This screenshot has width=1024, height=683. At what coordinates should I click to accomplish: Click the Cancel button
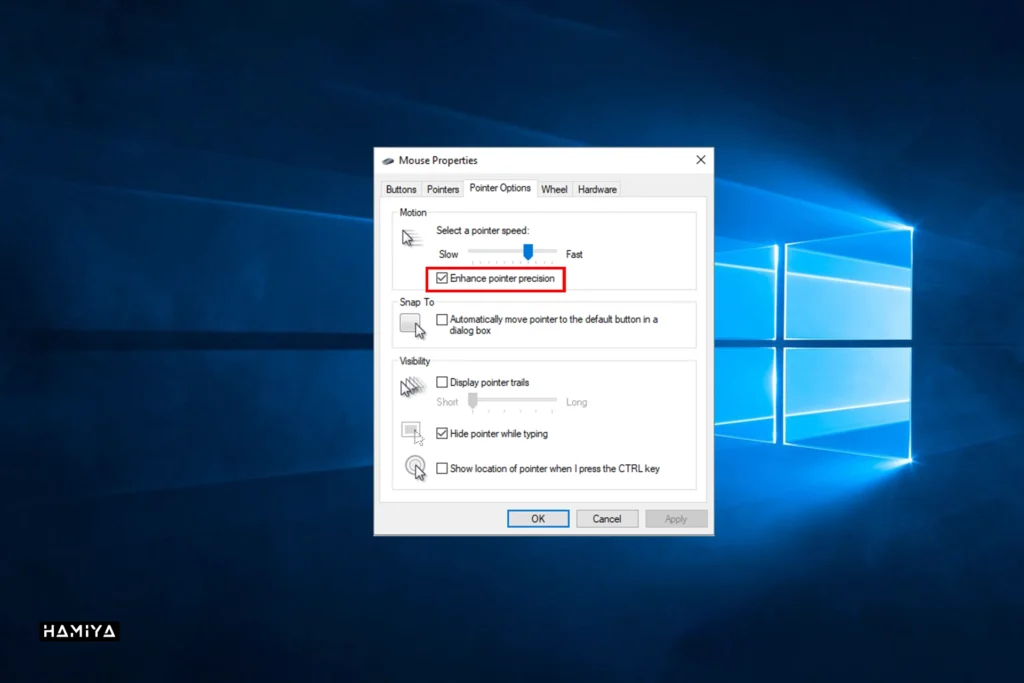(607, 518)
